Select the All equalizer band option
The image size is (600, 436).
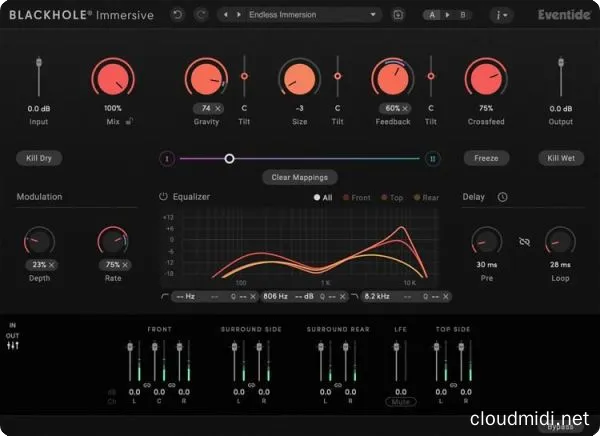(323, 198)
